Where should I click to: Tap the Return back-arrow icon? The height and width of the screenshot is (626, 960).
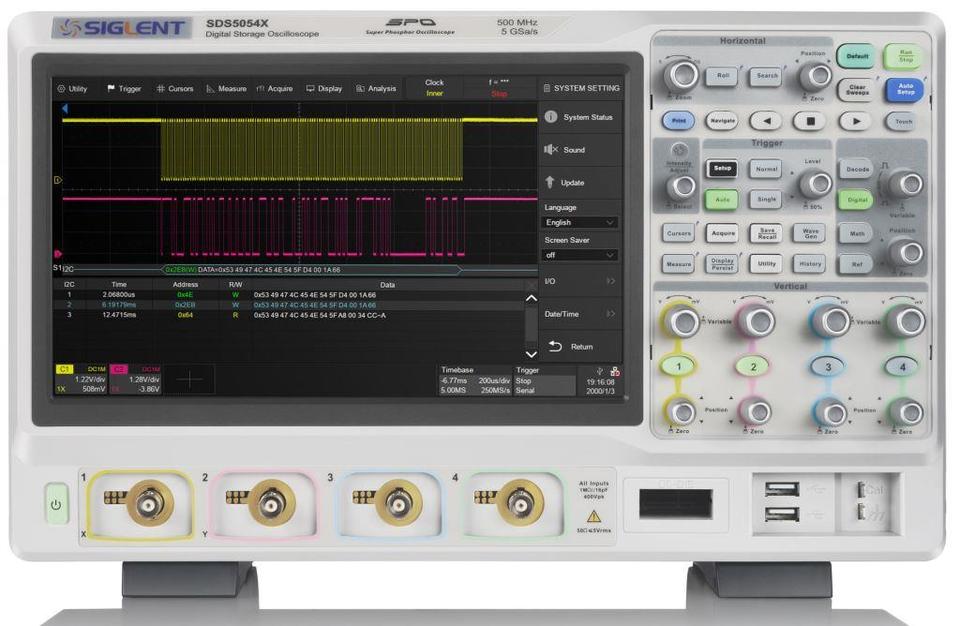click(x=555, y=346)
